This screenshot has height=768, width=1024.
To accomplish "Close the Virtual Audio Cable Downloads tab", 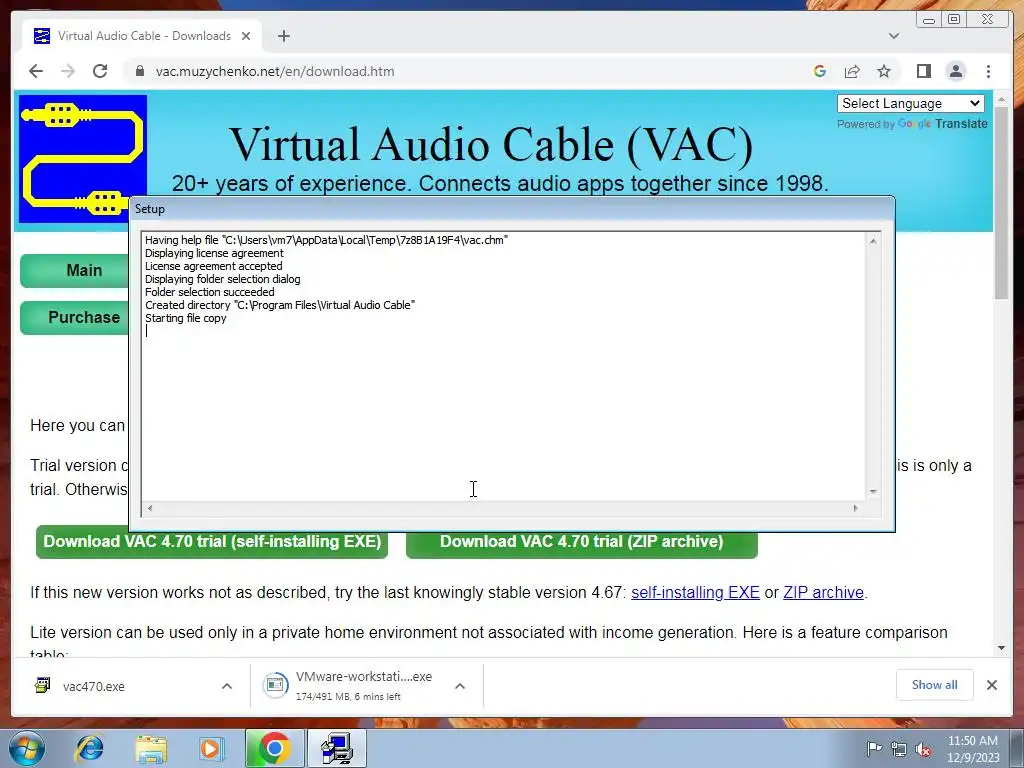I will click(246, 36).
